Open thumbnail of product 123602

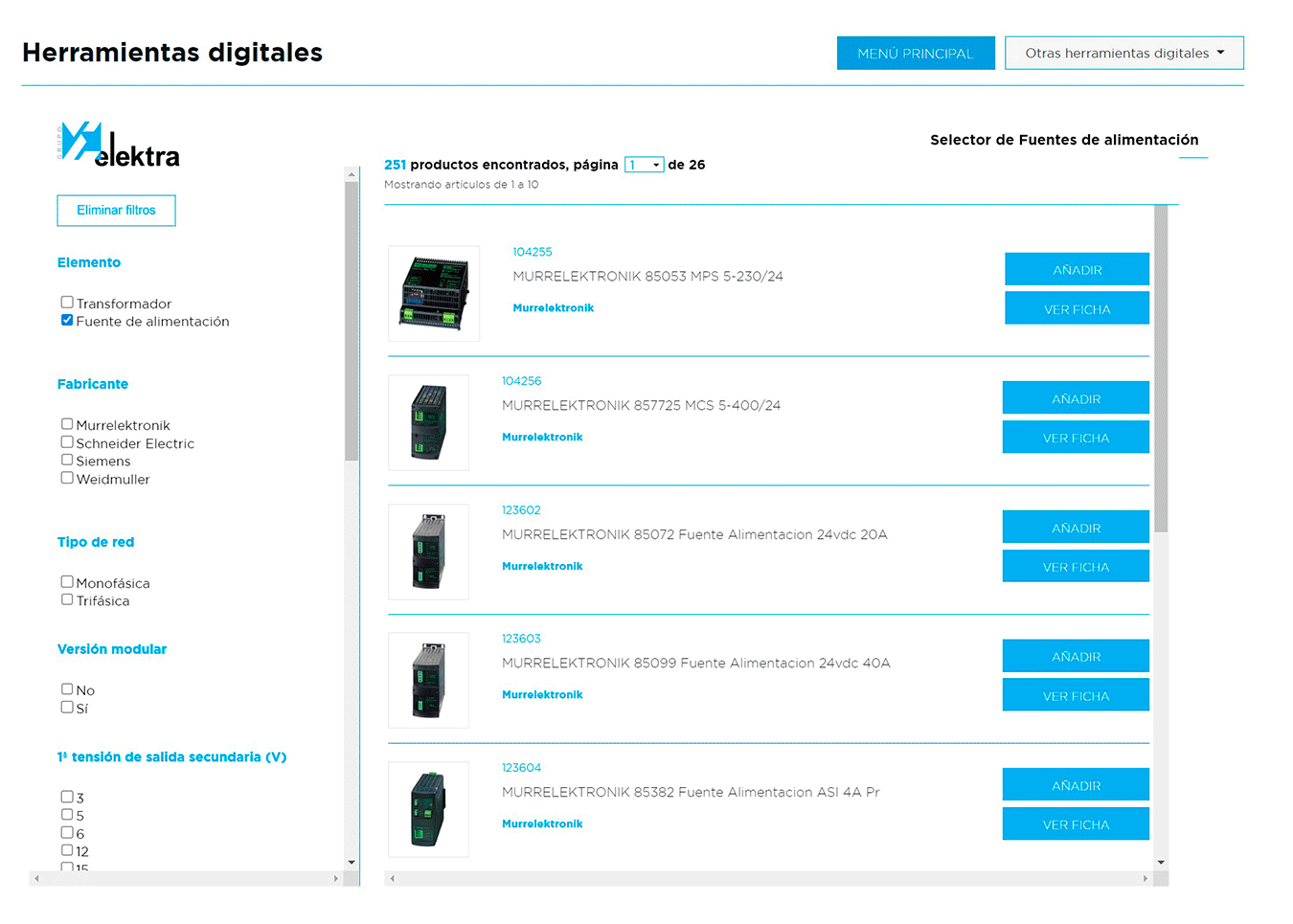[429, 552]
